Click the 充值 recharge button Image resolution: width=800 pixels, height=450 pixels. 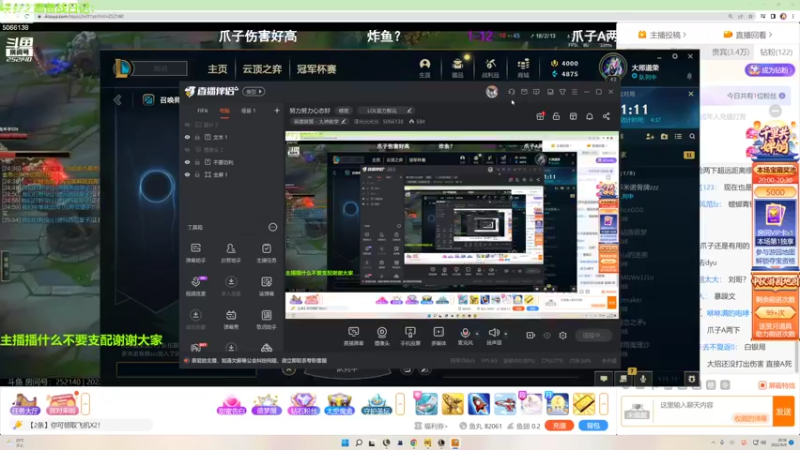click(559, 426)
